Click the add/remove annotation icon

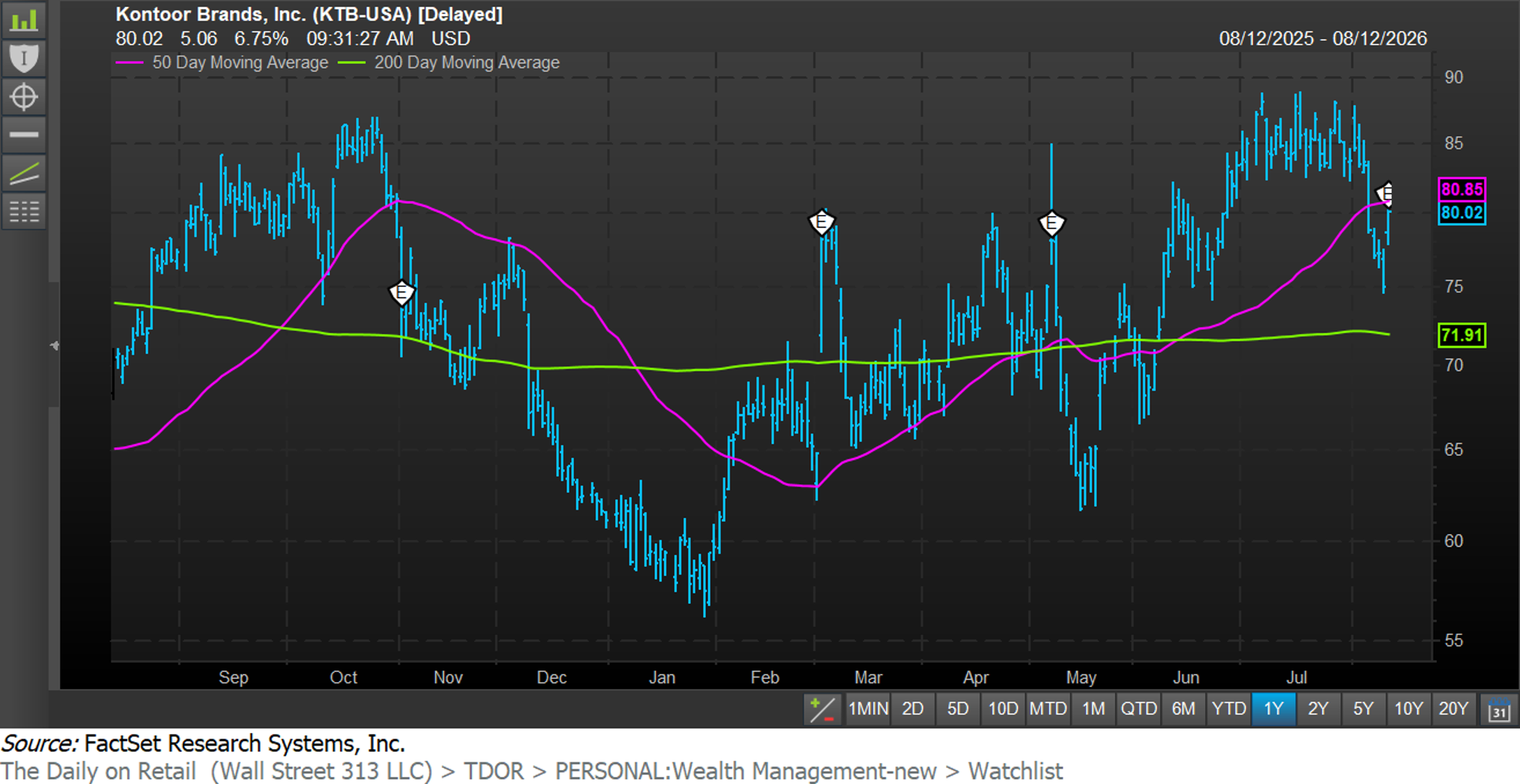click(x=822, y=709)
